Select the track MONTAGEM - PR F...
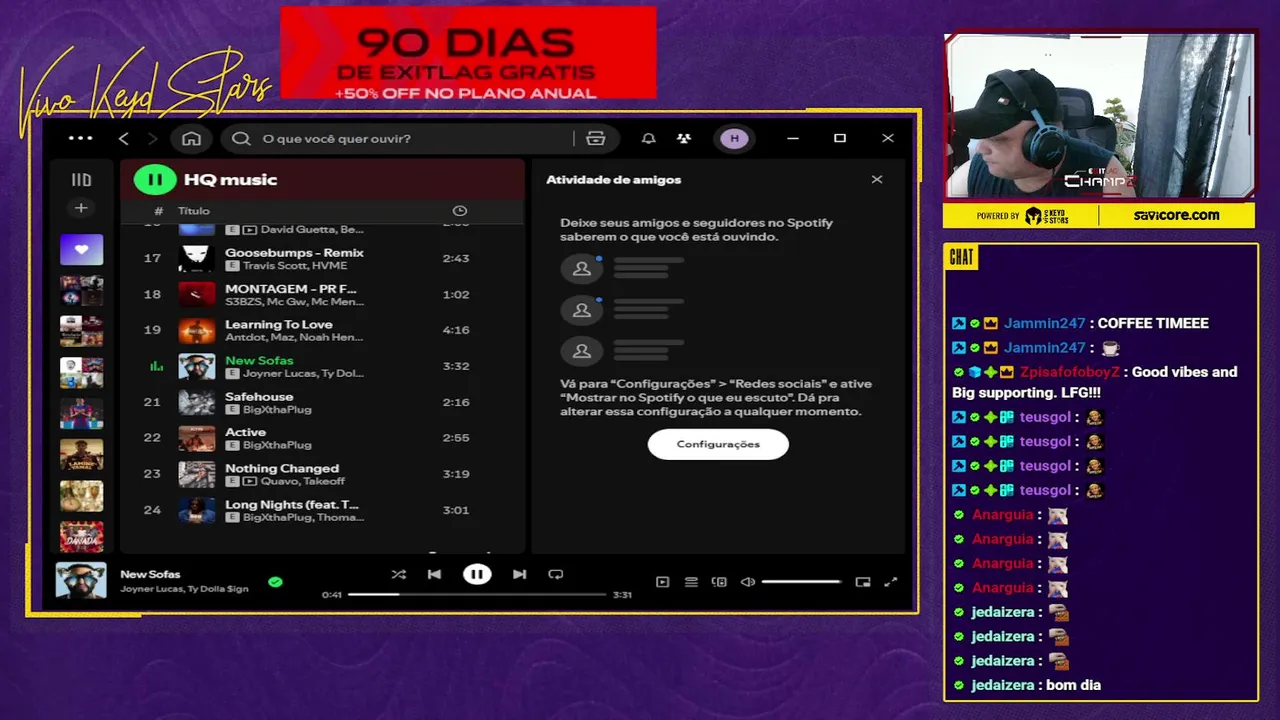The image size is (1280, 720). [322, 294]
